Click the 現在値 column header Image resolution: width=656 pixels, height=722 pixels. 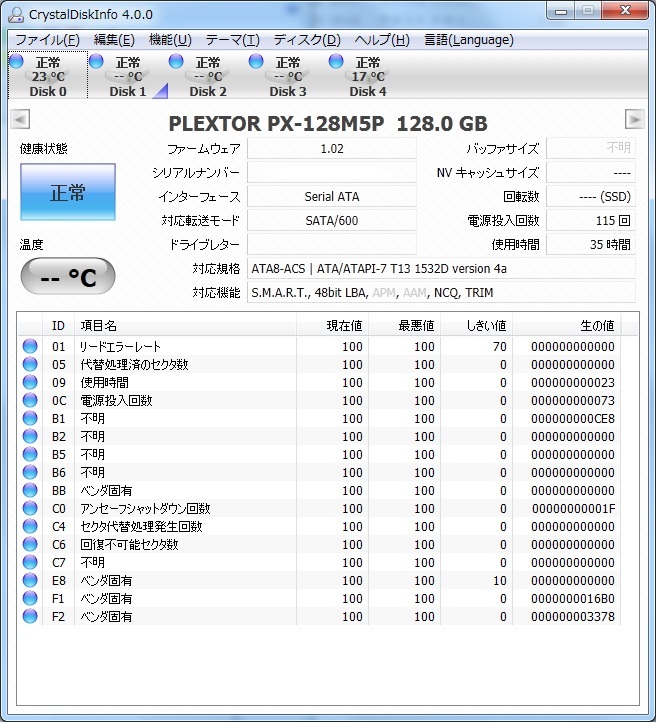332,326
